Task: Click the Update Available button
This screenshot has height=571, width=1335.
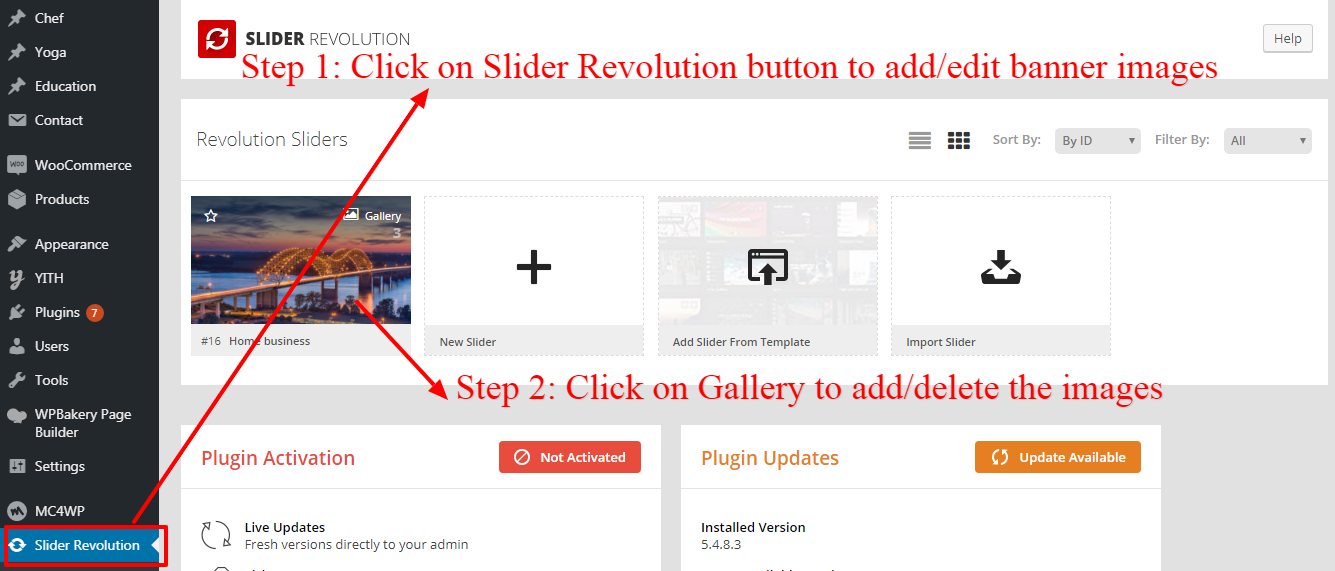Action: coord(1058,457)
